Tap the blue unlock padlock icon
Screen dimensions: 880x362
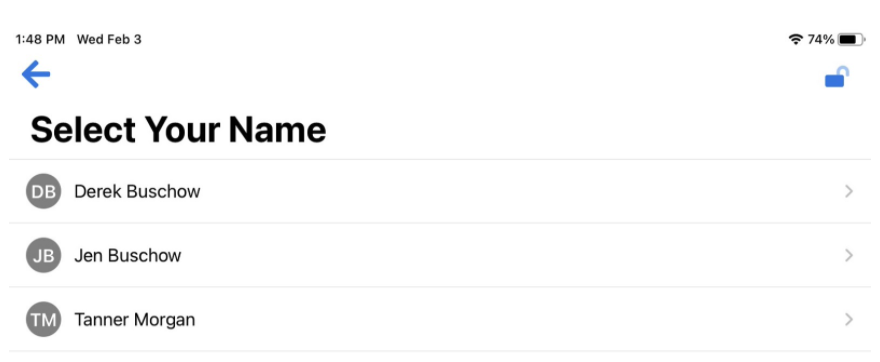pyautogui.click(x=837, y=77)
